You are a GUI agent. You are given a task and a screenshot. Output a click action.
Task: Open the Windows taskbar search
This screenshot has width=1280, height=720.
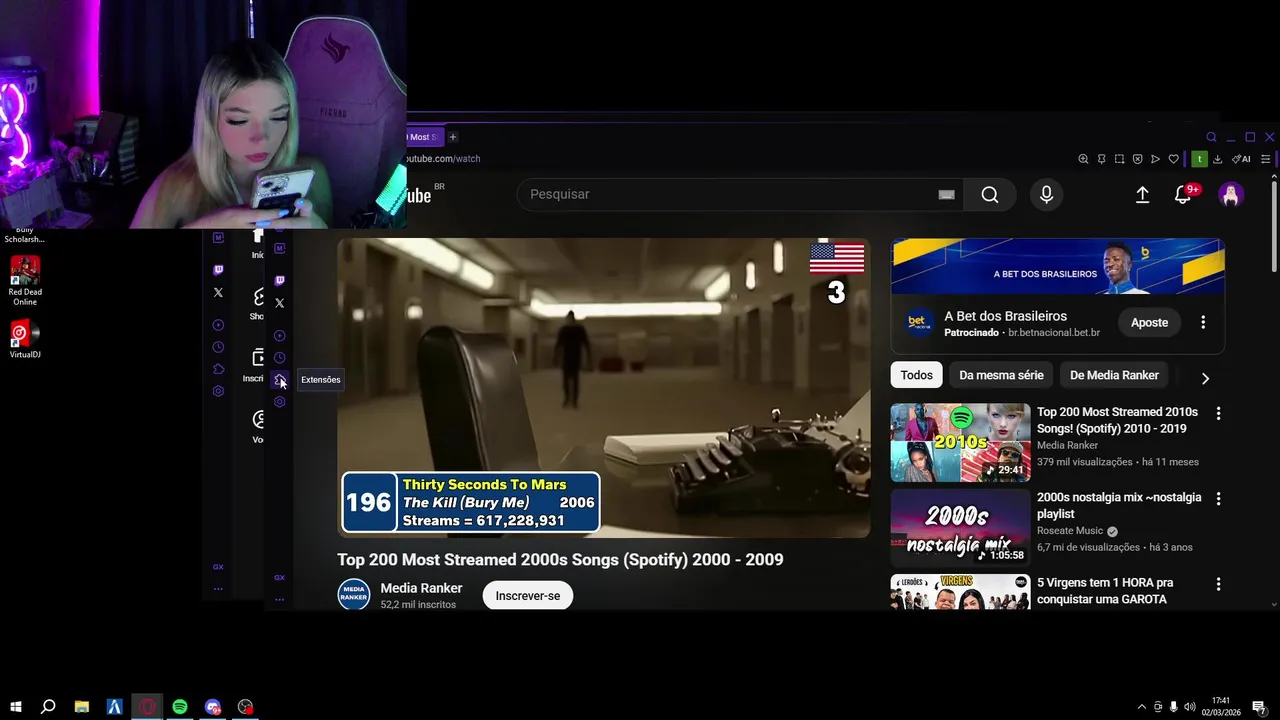[48, 707]
